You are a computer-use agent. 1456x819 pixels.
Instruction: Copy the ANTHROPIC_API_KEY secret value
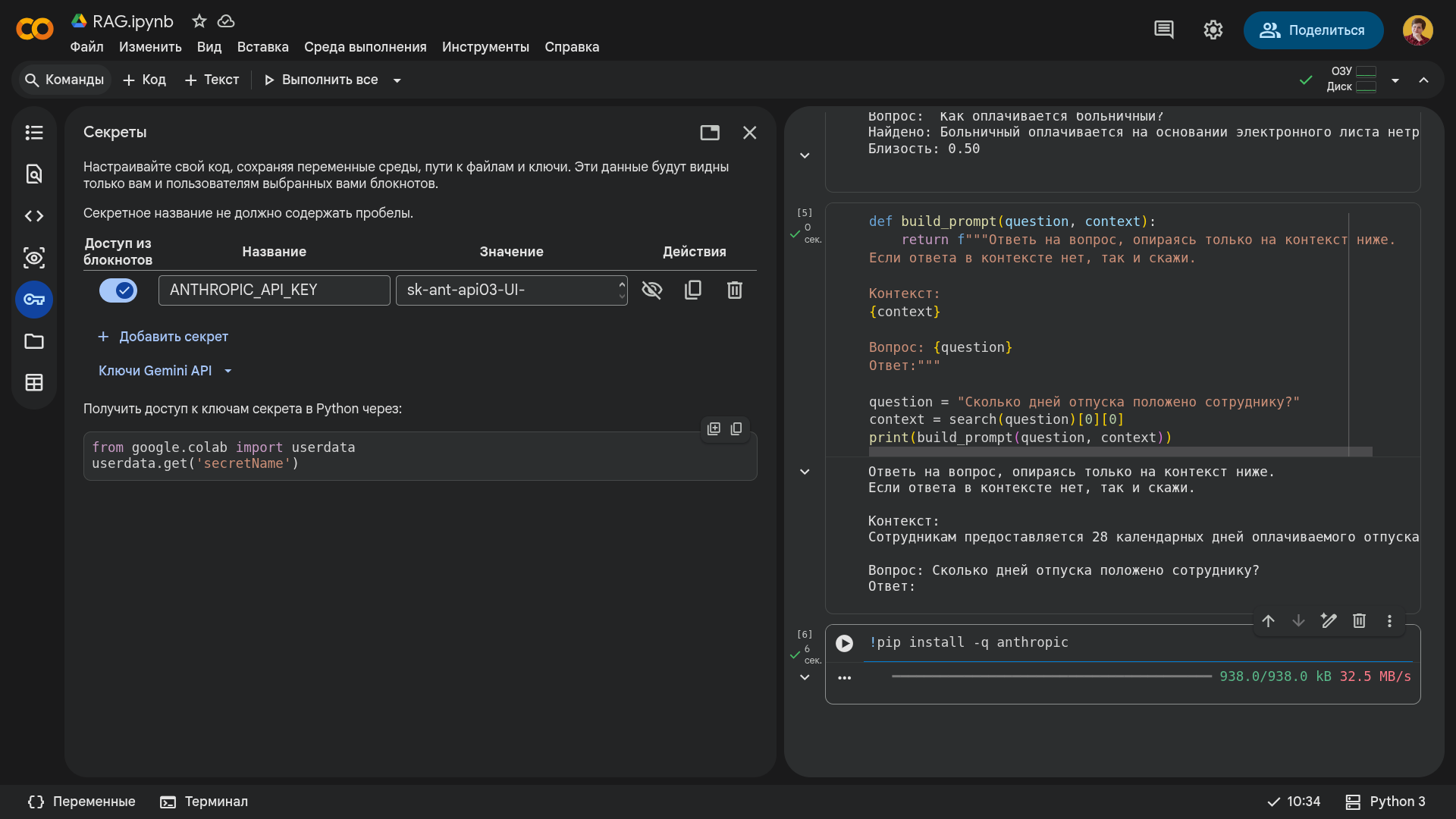point(693,290)
